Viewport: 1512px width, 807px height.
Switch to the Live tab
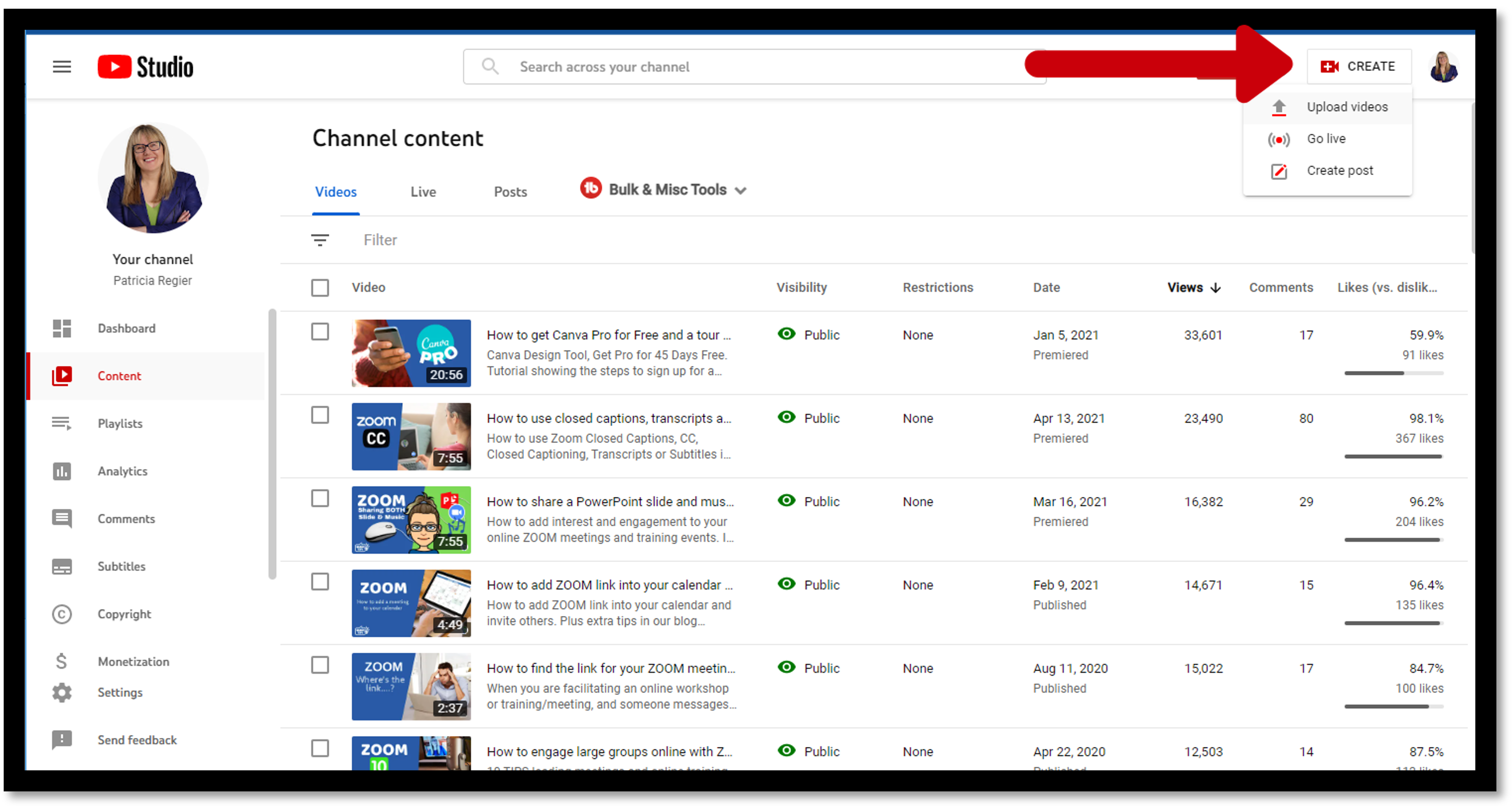pos(423,192)
